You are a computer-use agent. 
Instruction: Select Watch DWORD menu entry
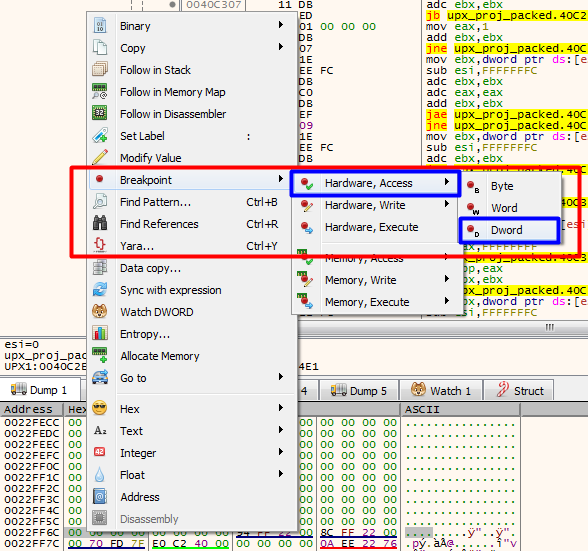(x=192, y=312)
